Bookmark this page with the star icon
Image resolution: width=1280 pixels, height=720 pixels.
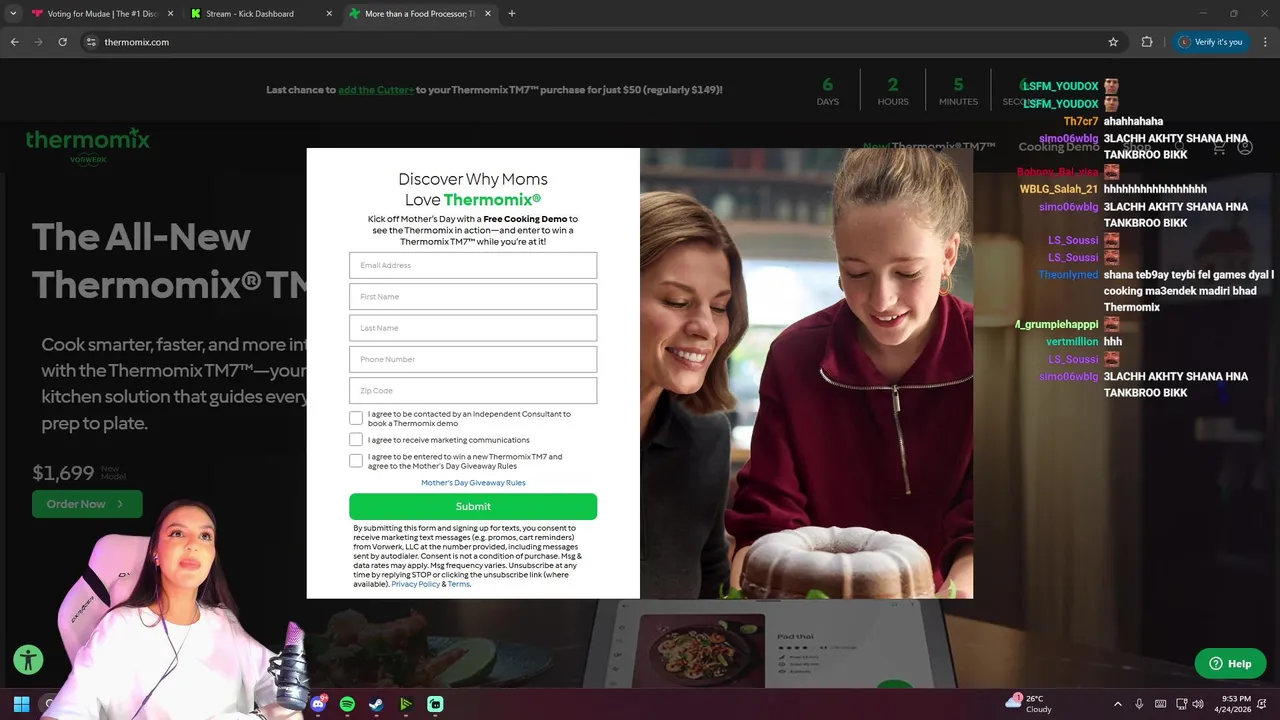1113,42
